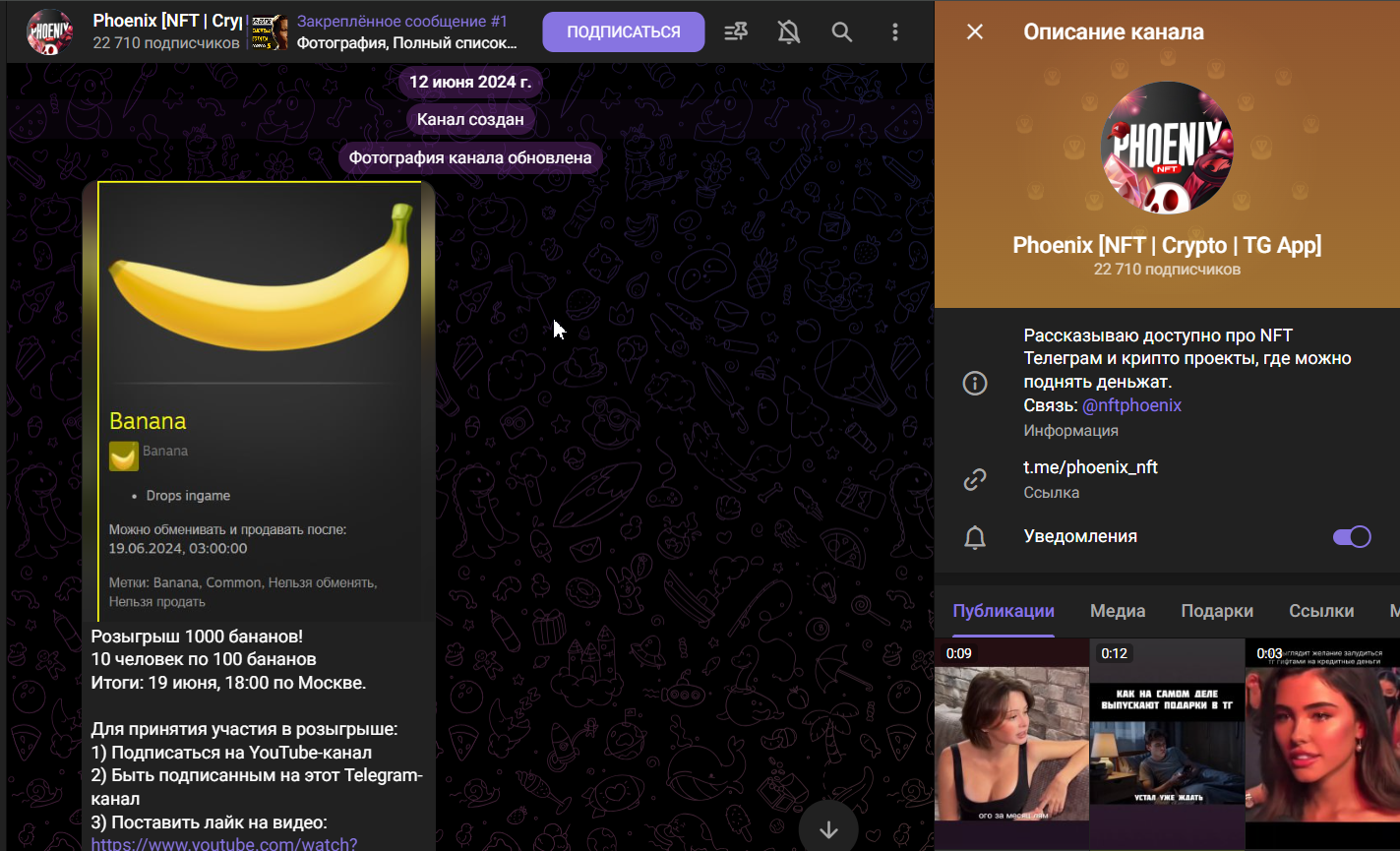Open pinned message 'Закреплённое сообщение #1'
Viewport: 1400px width, 851px height.
402,22
